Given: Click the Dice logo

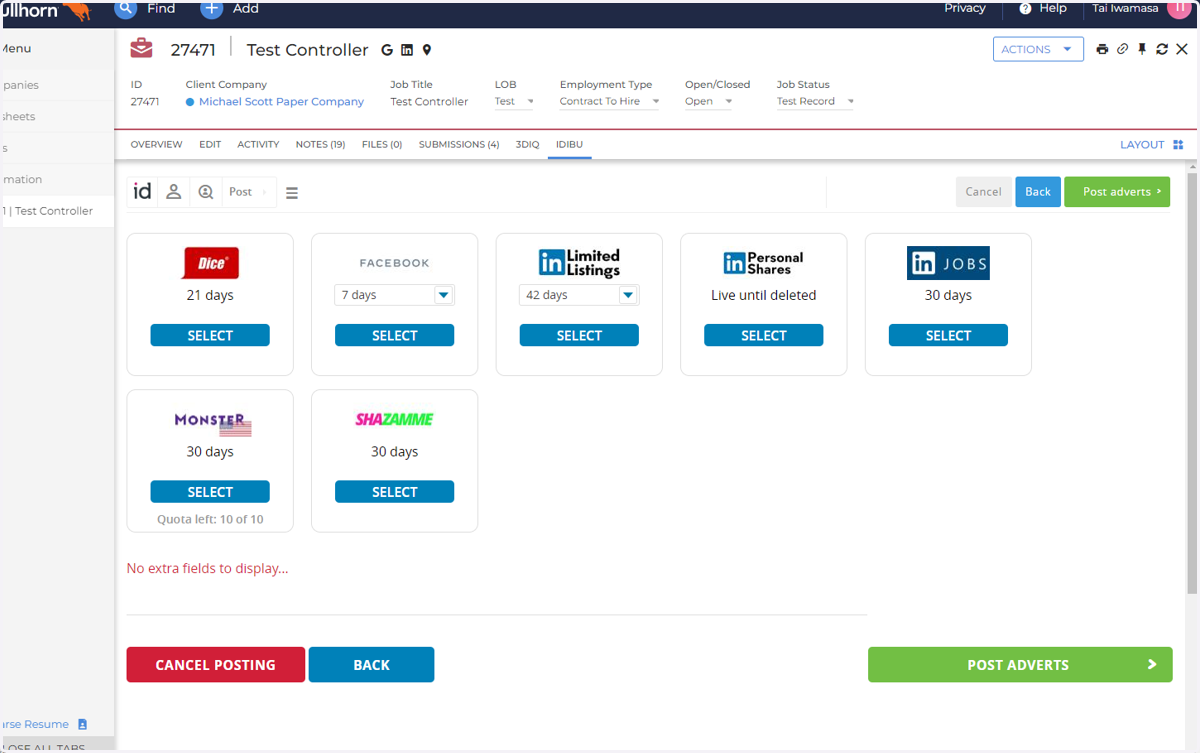Looking at the screenshot, I should (210, 263).
